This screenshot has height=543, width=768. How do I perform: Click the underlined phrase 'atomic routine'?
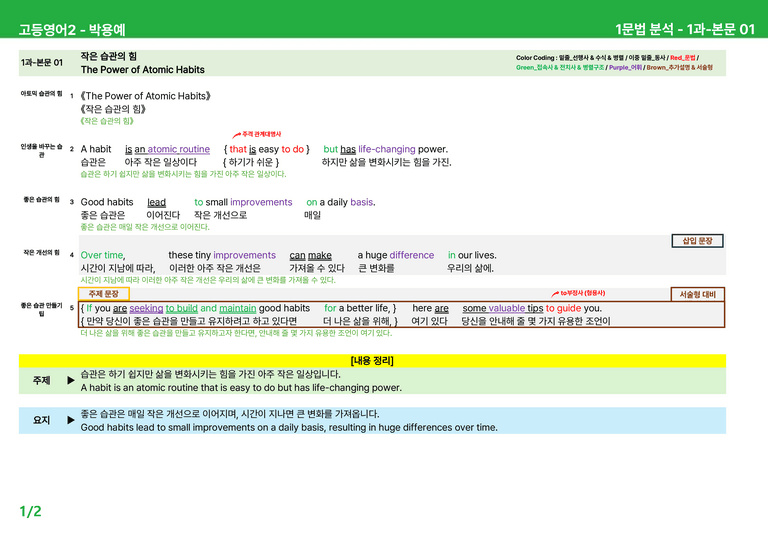point(179,149)
